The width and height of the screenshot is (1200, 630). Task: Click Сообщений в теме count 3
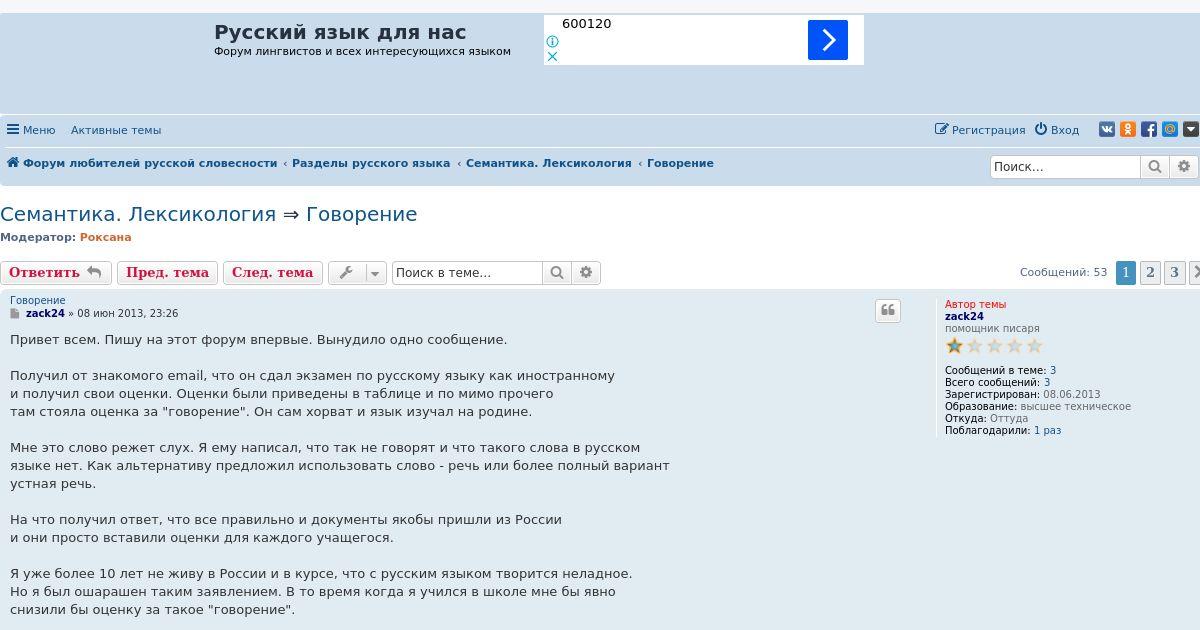pos(1053,371)
